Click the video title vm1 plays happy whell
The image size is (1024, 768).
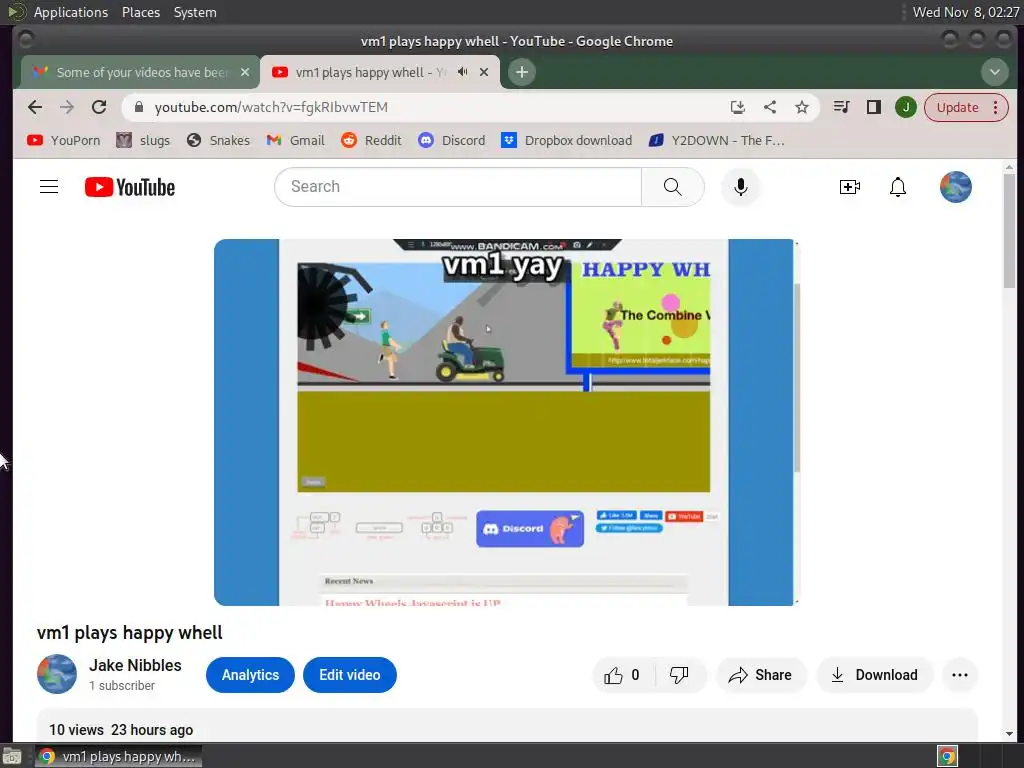(129, 633)
